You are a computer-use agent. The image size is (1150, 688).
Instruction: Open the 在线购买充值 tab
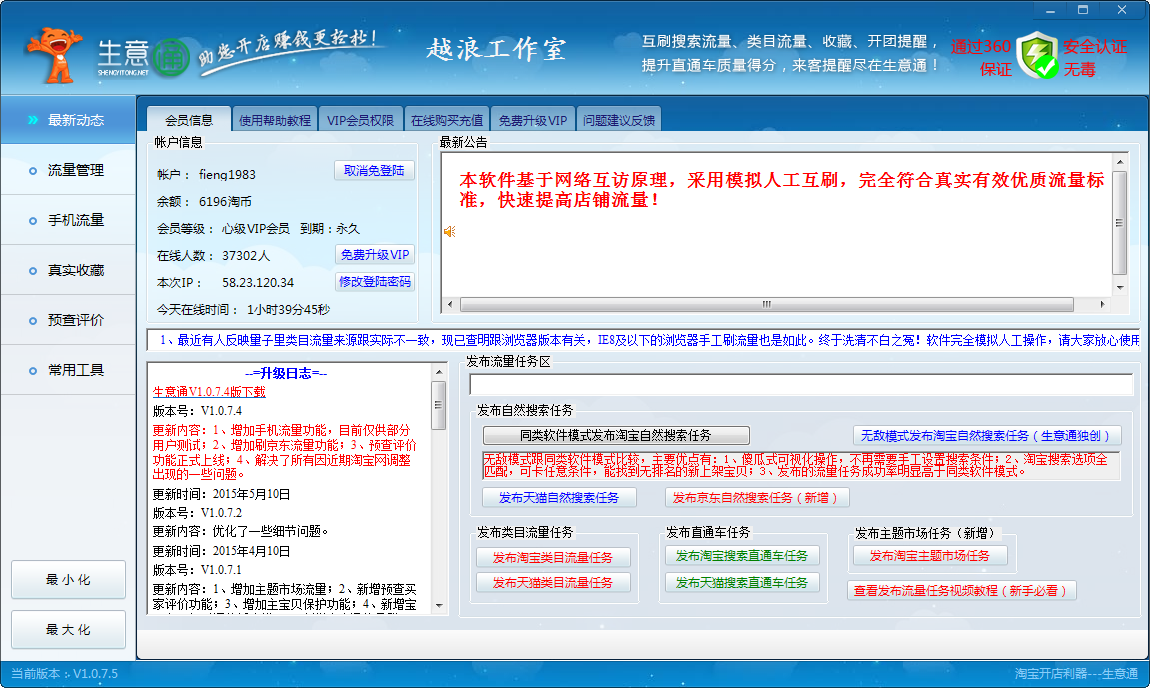(x=447, y=120)
